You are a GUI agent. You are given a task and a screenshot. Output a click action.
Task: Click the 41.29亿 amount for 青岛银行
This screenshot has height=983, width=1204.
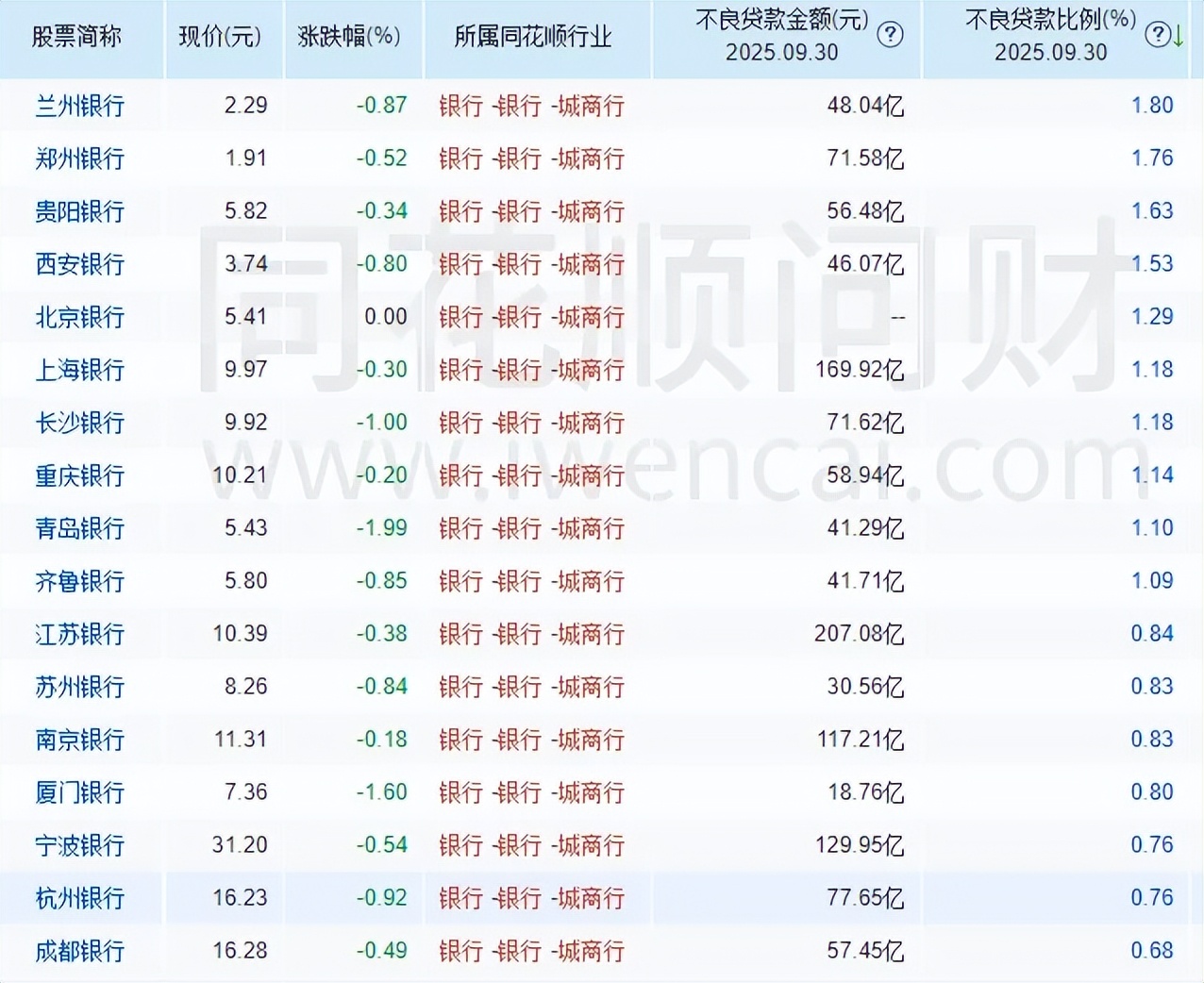(865, 528)
